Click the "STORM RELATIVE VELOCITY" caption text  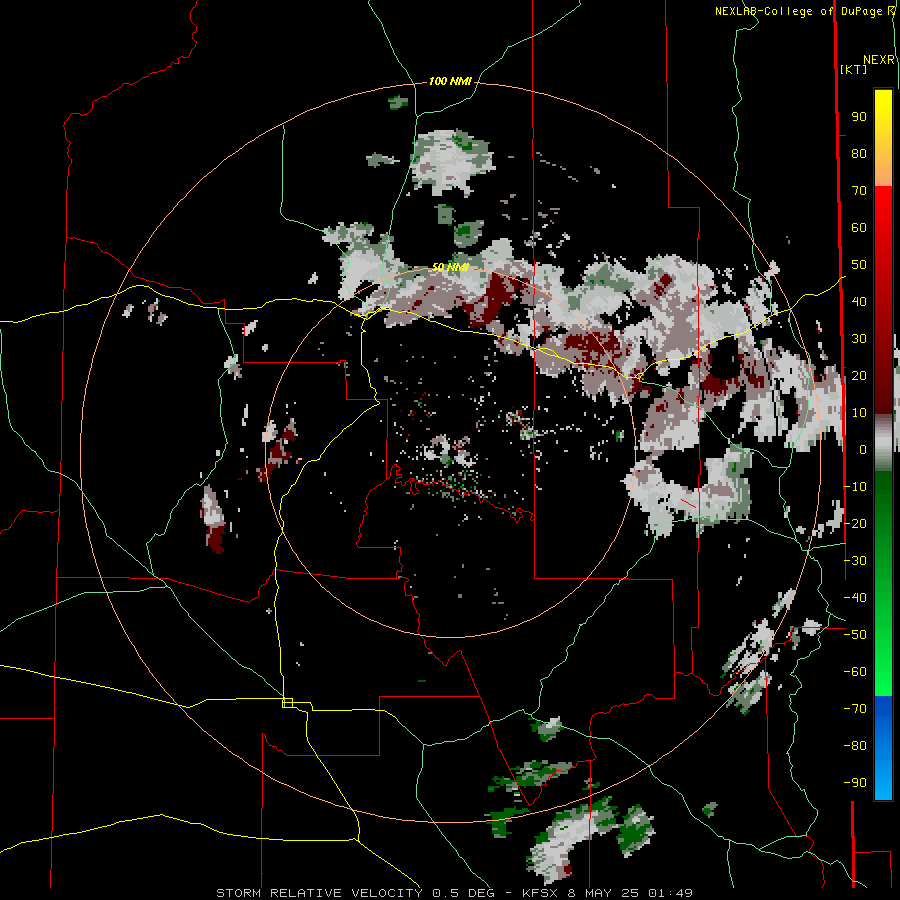pos(319,893)
